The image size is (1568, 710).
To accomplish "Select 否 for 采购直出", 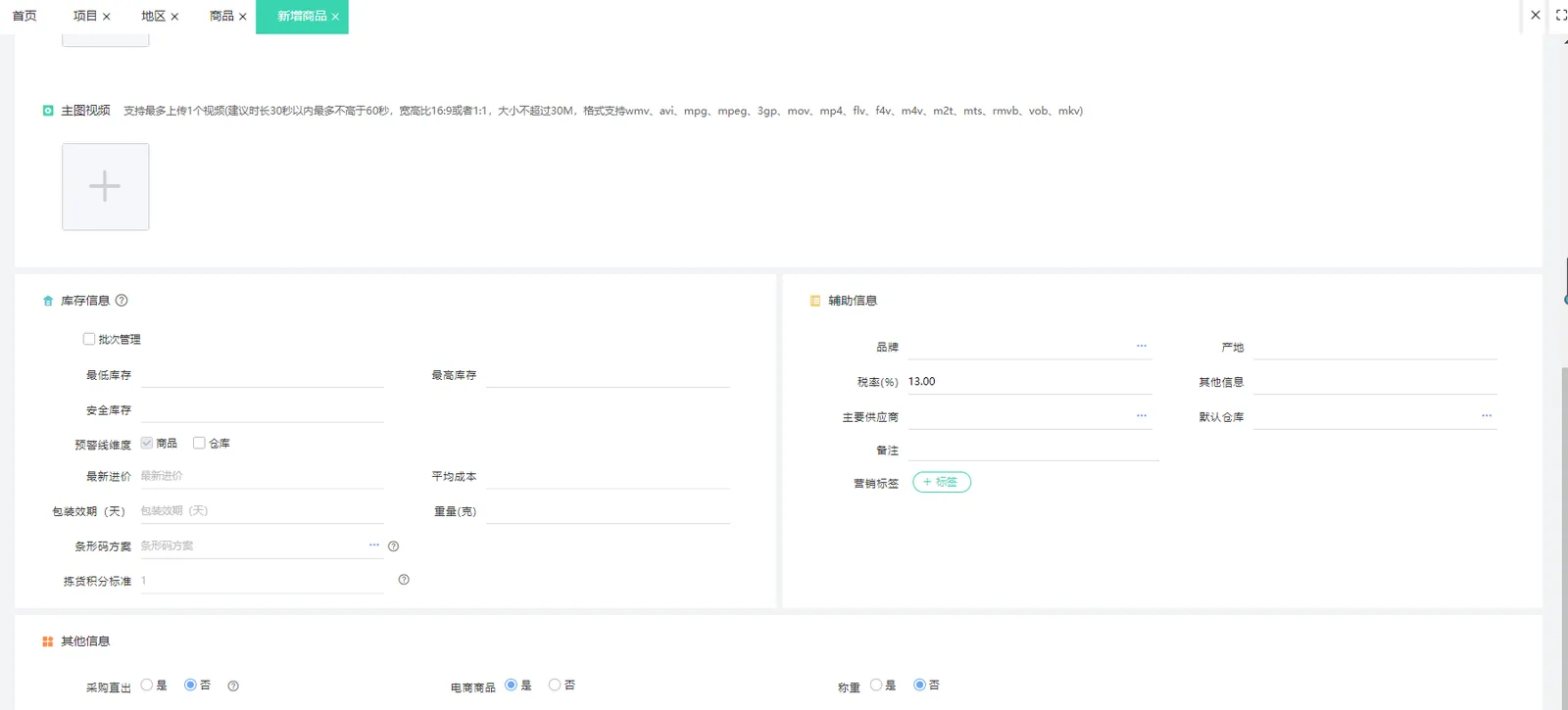I will point(190,685).
